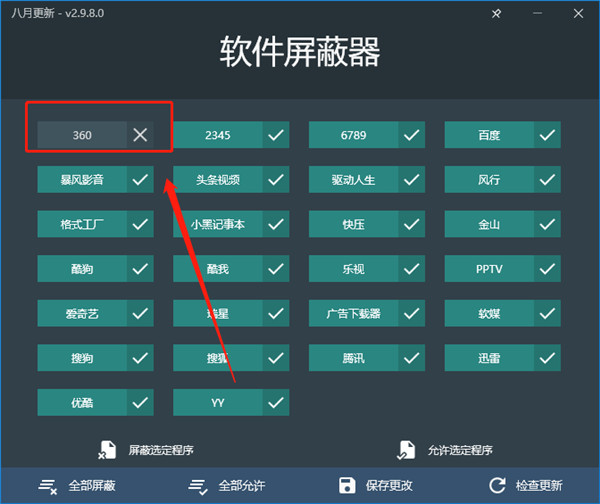Select the 百度 label button
Image resolution: width=600 pixels, height=504 pixels.
(x=489, y=135)
